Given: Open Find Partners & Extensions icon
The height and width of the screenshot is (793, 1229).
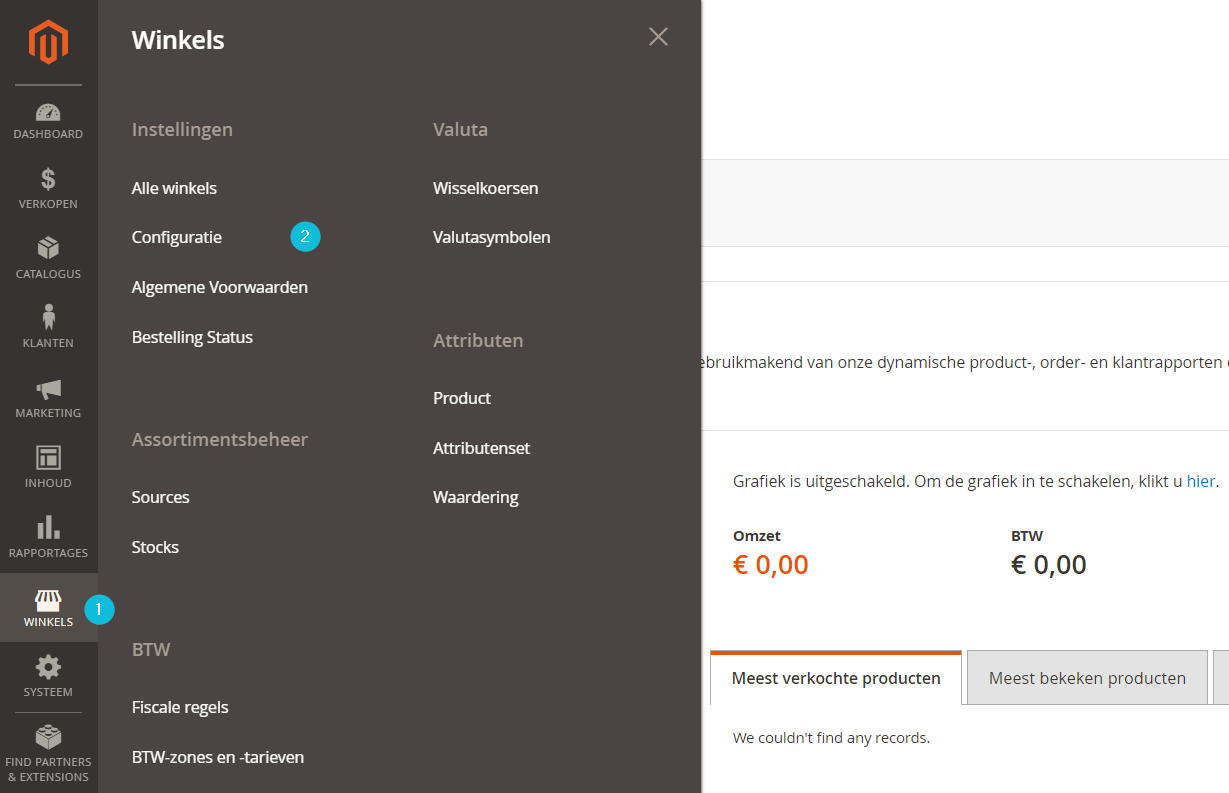Looking at the screenshot, I should coord(48,737).
